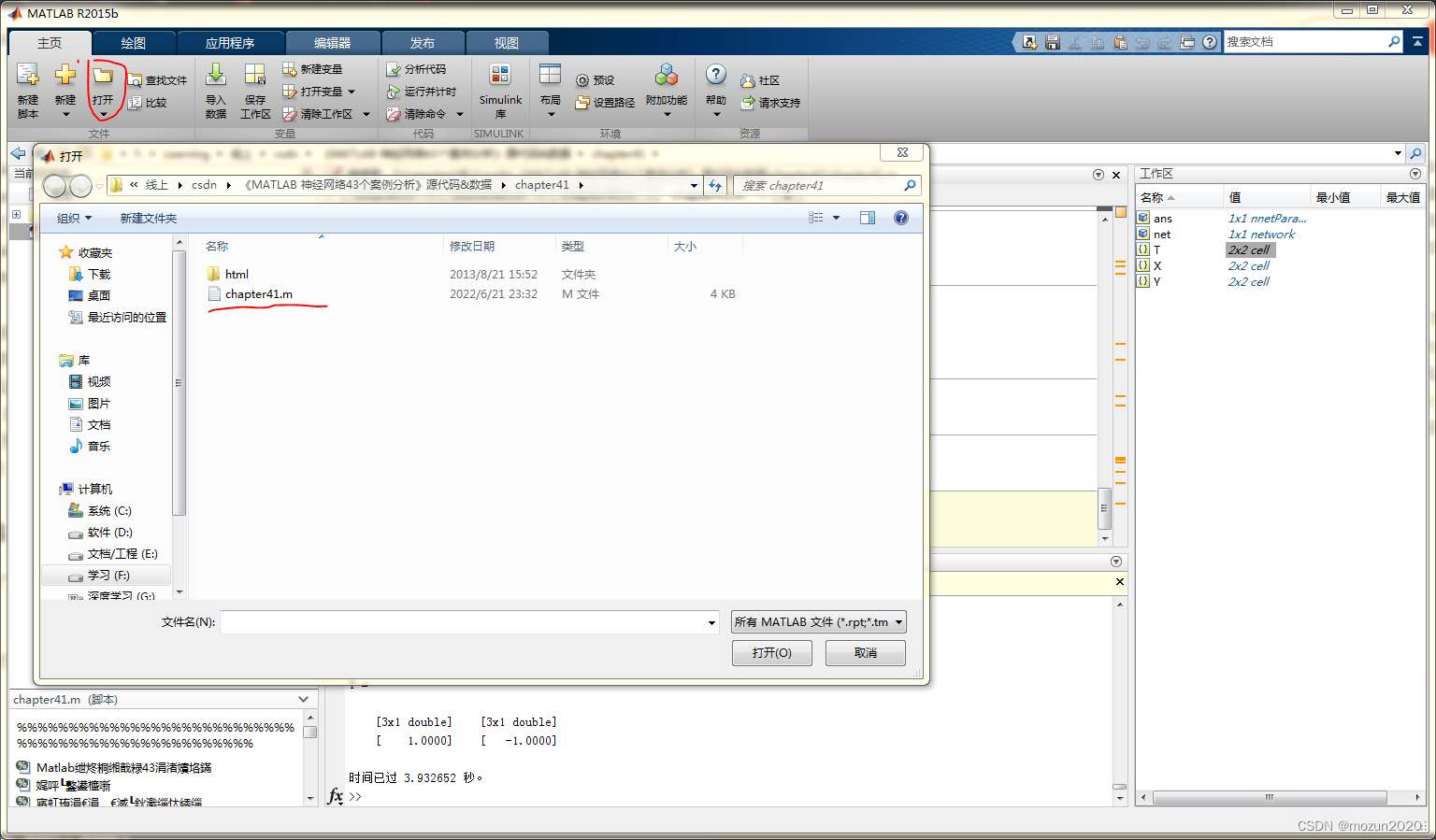Click the back arrow in MATLAB current folder toolbar
The image size is (1436, 840).
18,153
